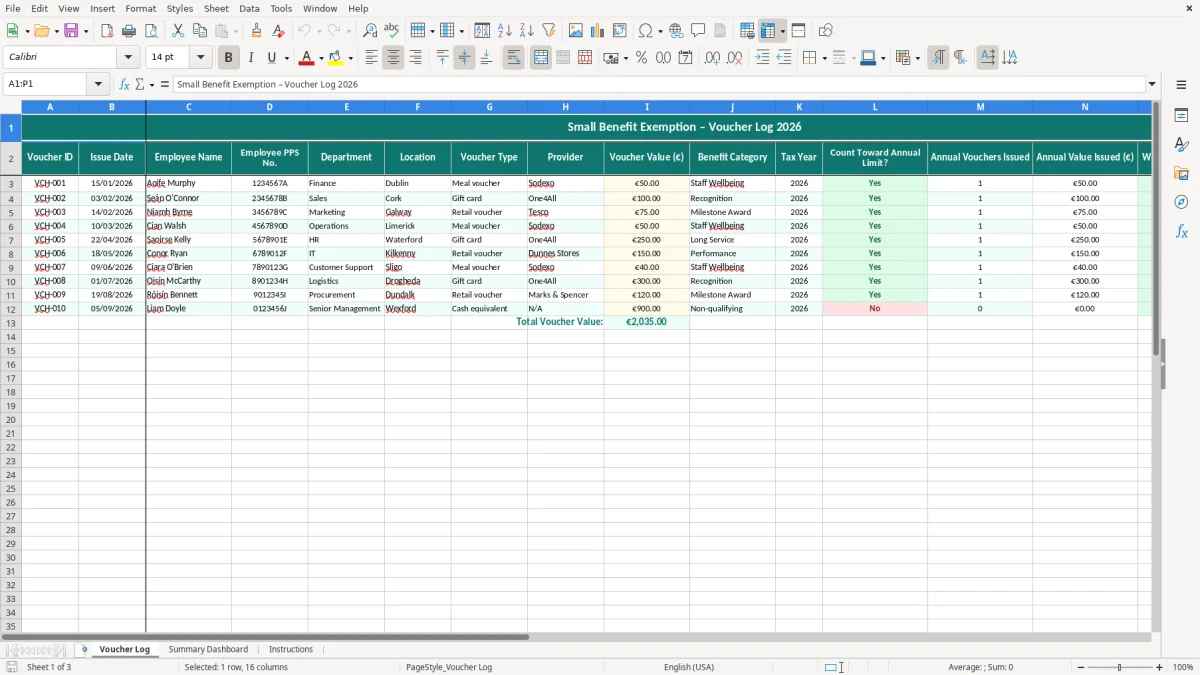Switch to Instructions sheet tab
Screen dimensions: 1200x675
click(291, 649)
